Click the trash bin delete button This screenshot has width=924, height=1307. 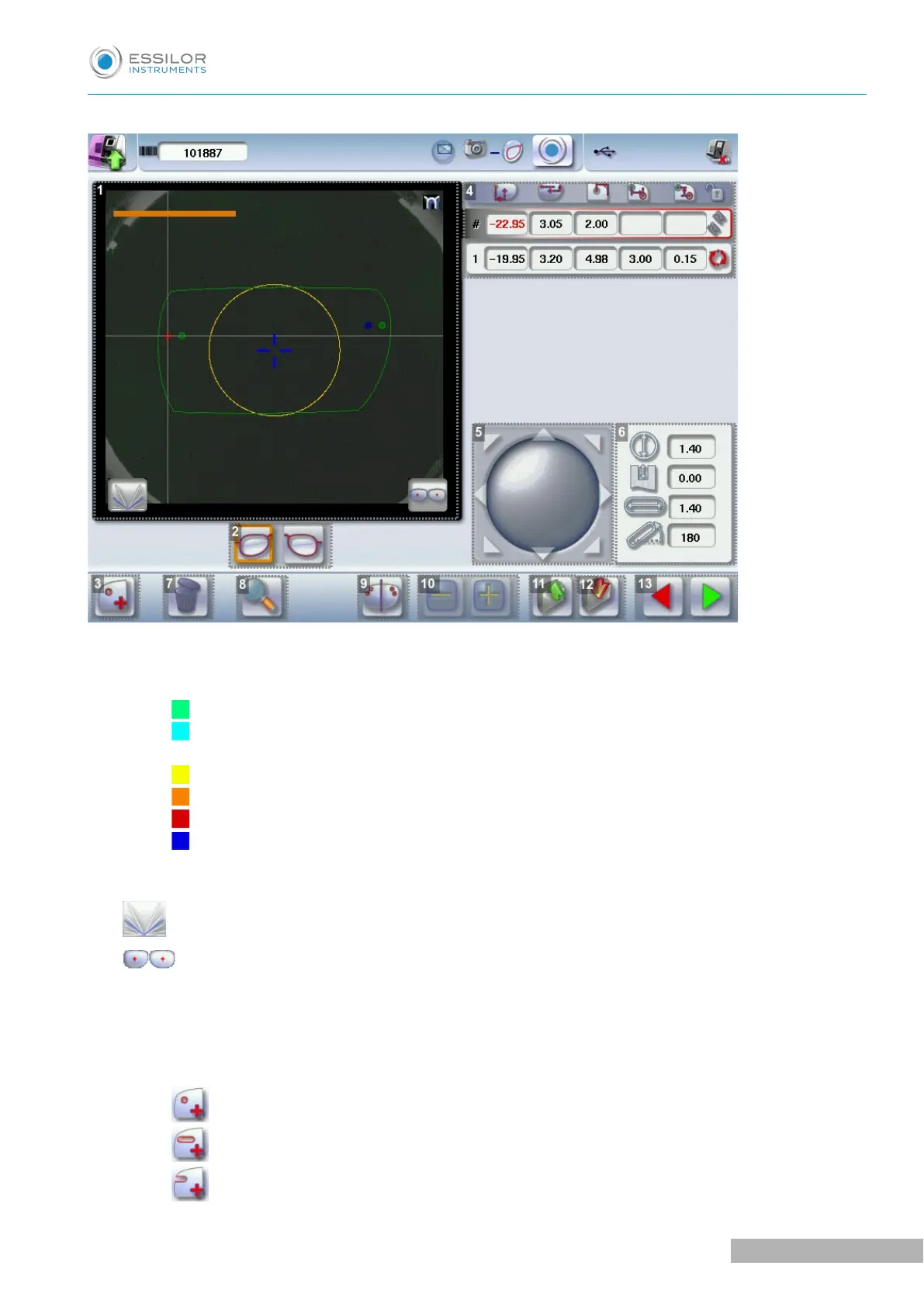point(187,597)
